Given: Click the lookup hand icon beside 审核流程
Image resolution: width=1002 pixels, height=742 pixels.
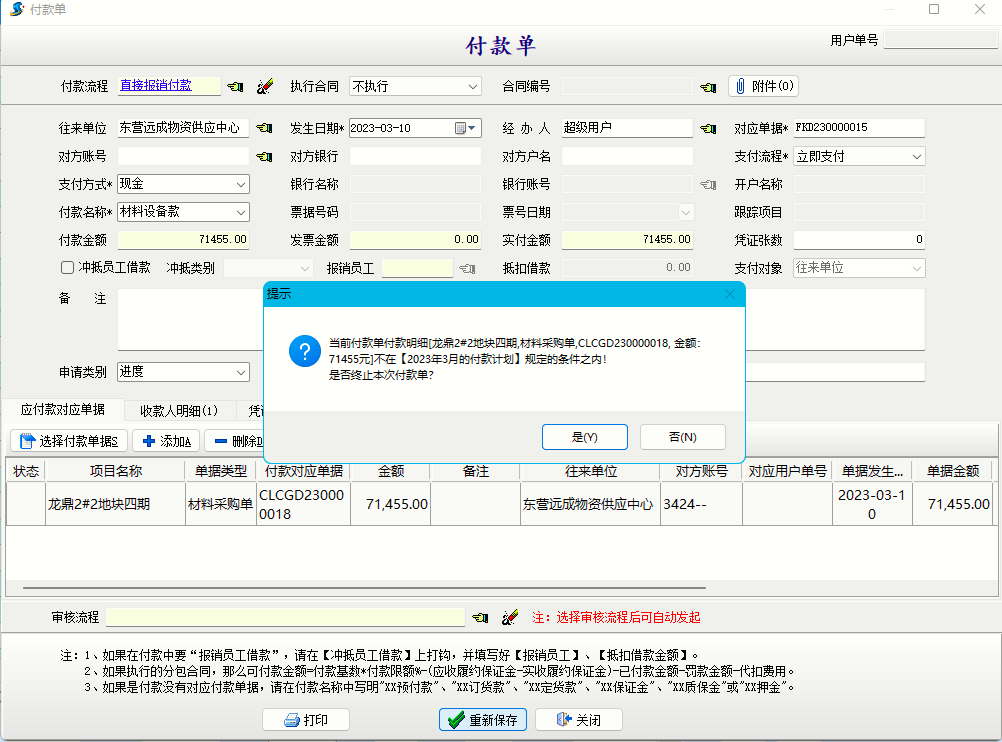Looking at the screenshot, I should pos(481,618).
